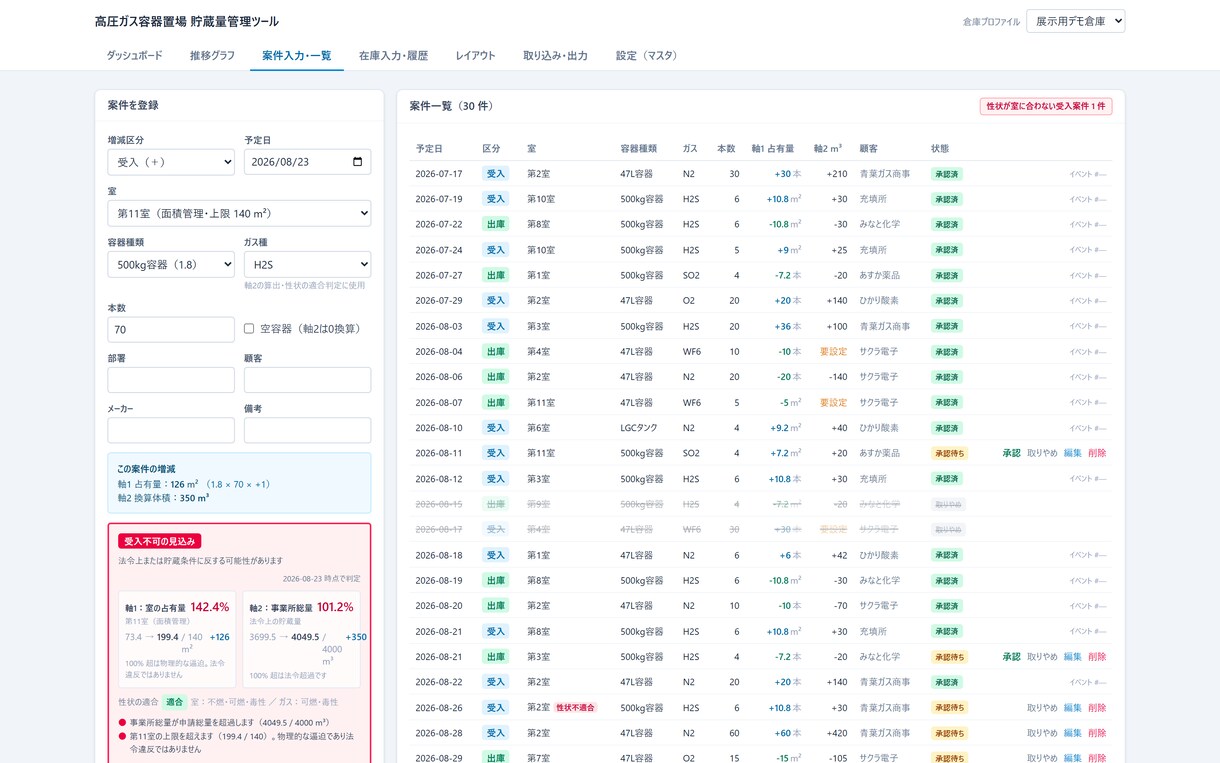Click the 受入 badge on 2026-07-17 row
The image size is (1220, 763).
point(496,174)
